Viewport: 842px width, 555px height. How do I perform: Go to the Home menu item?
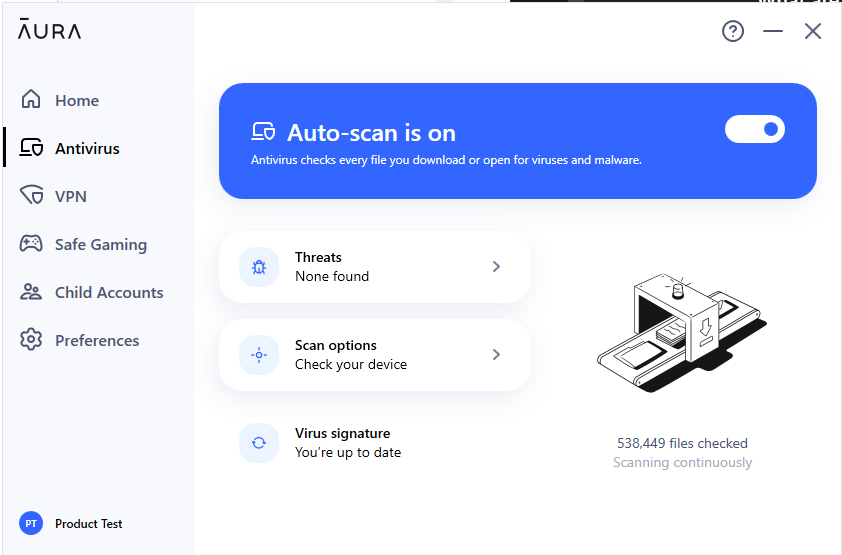[77, 100]
